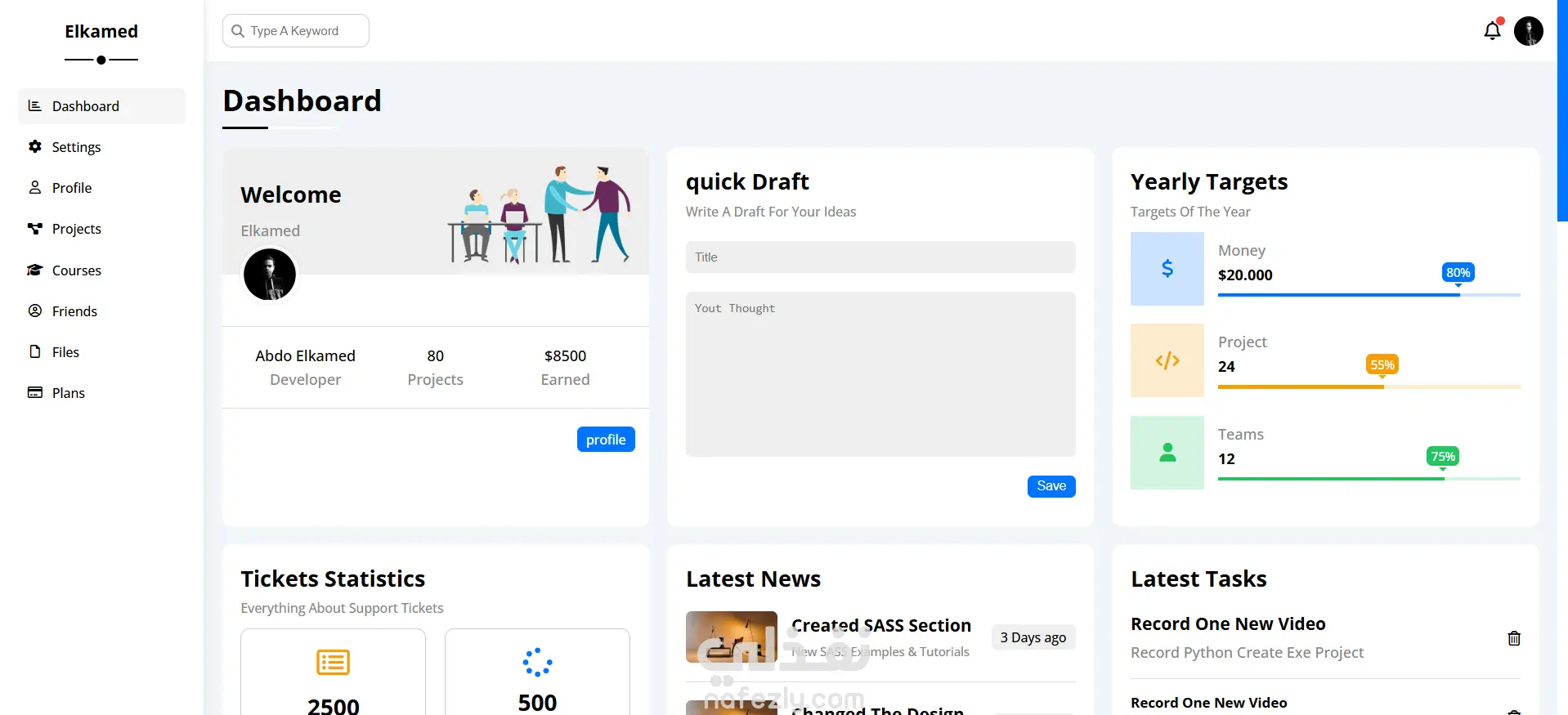The width and height of the screenshot is (1568, 715).
Task: Select Courses from the sidebar
Action: (102, 270)
